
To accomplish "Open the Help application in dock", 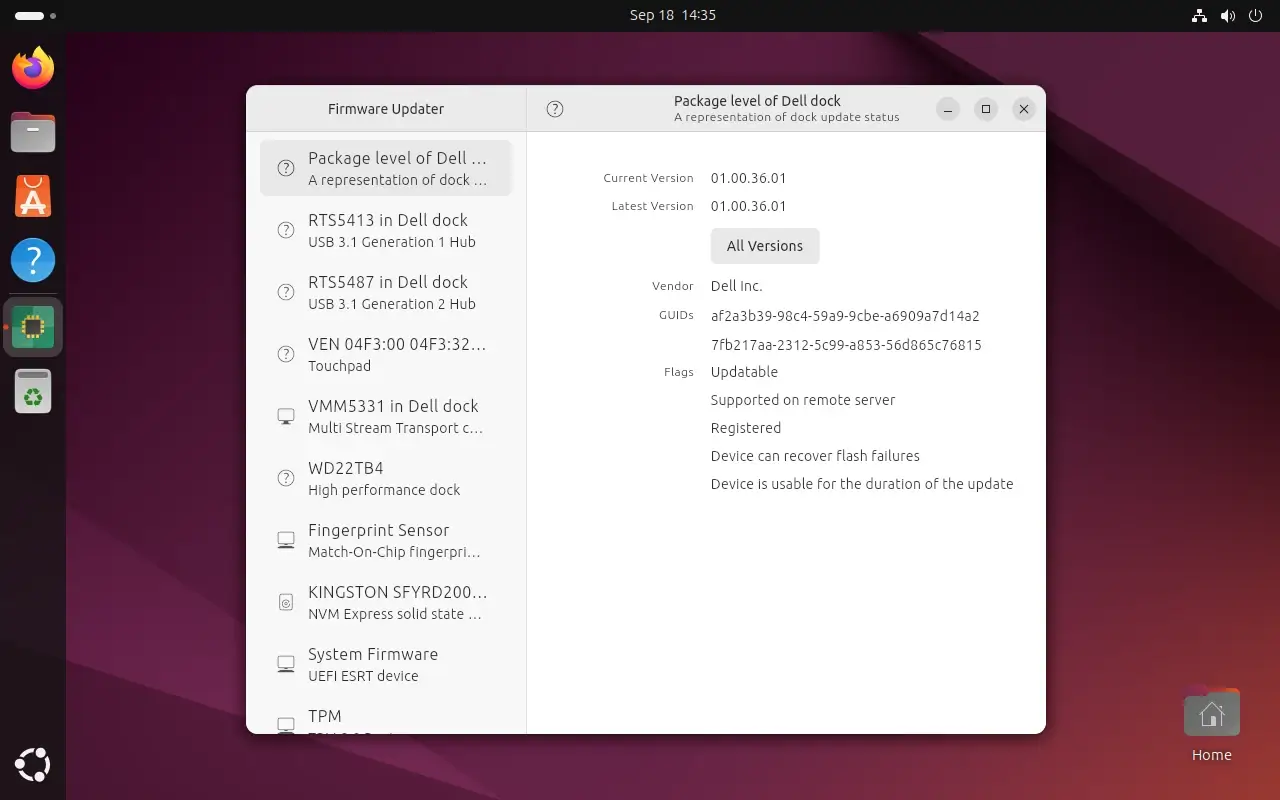I will pyautogui.click(x=33, y=260).
